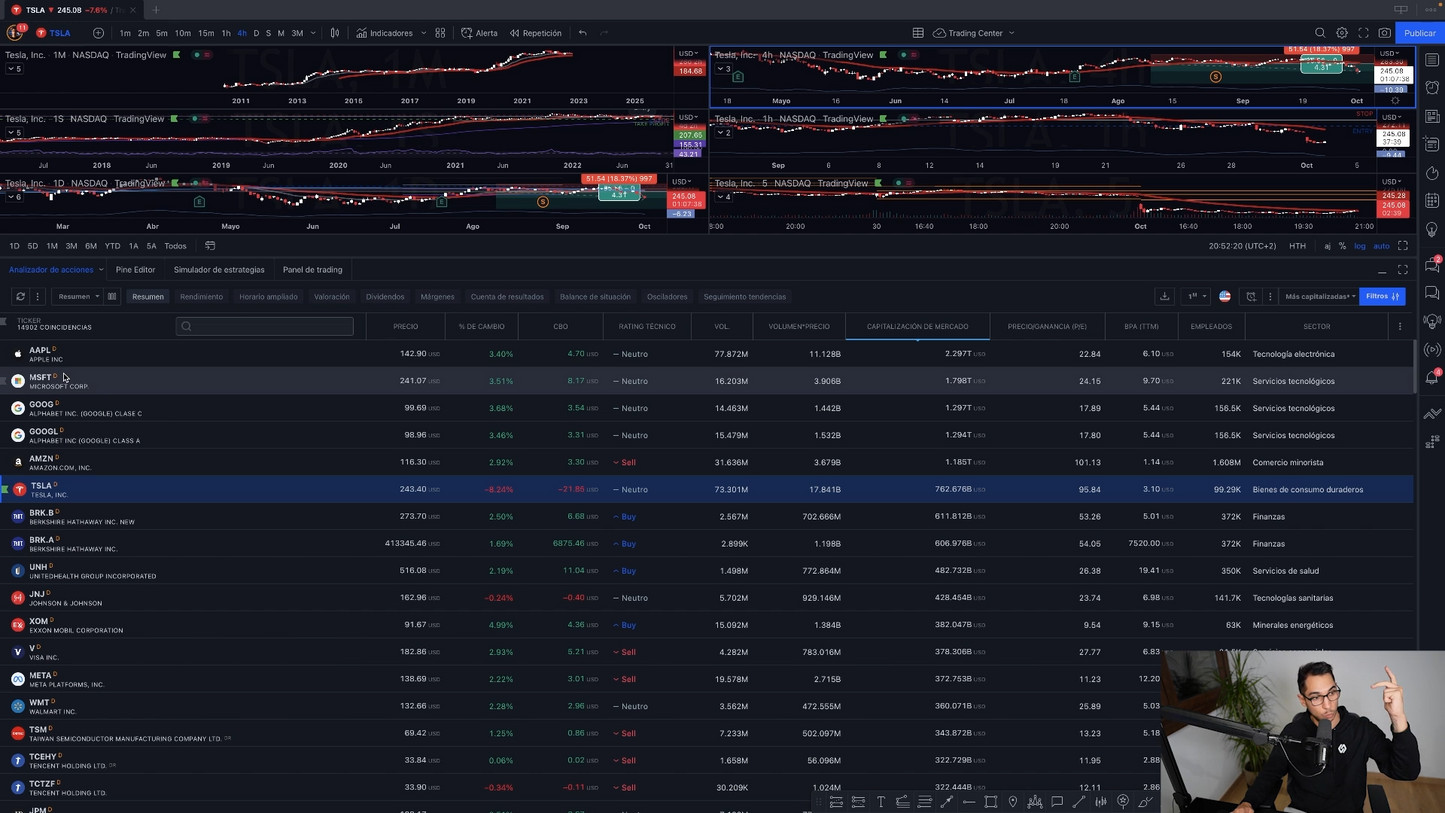Toggle the 'aj' adjust data option
This screenshot has height=813, width=1445.
[1327, 246]
